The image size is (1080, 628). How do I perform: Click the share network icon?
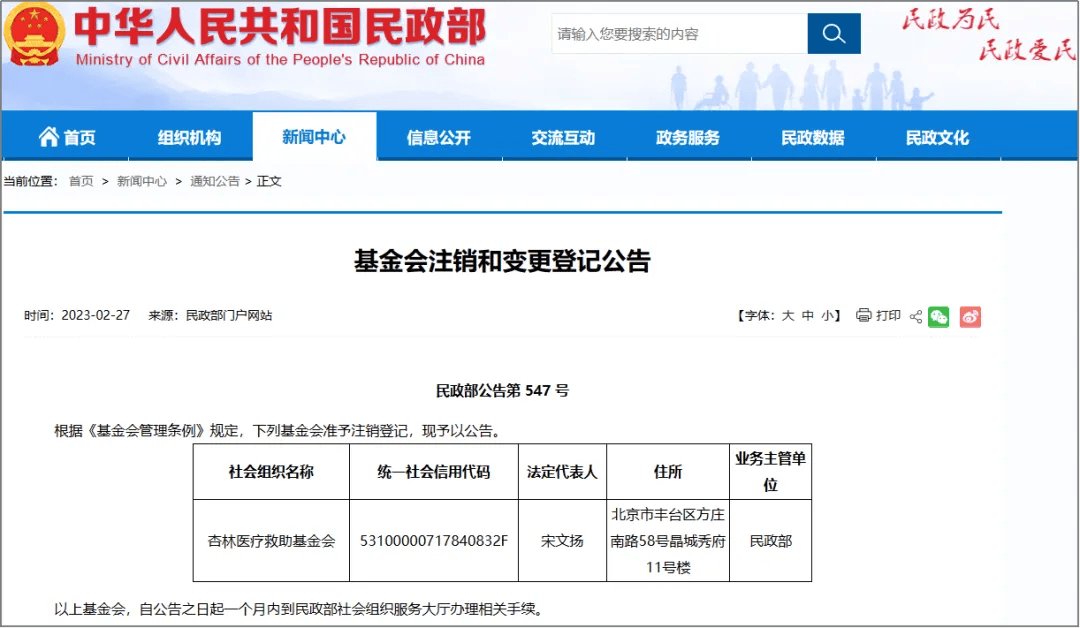[x=914, y=315]
